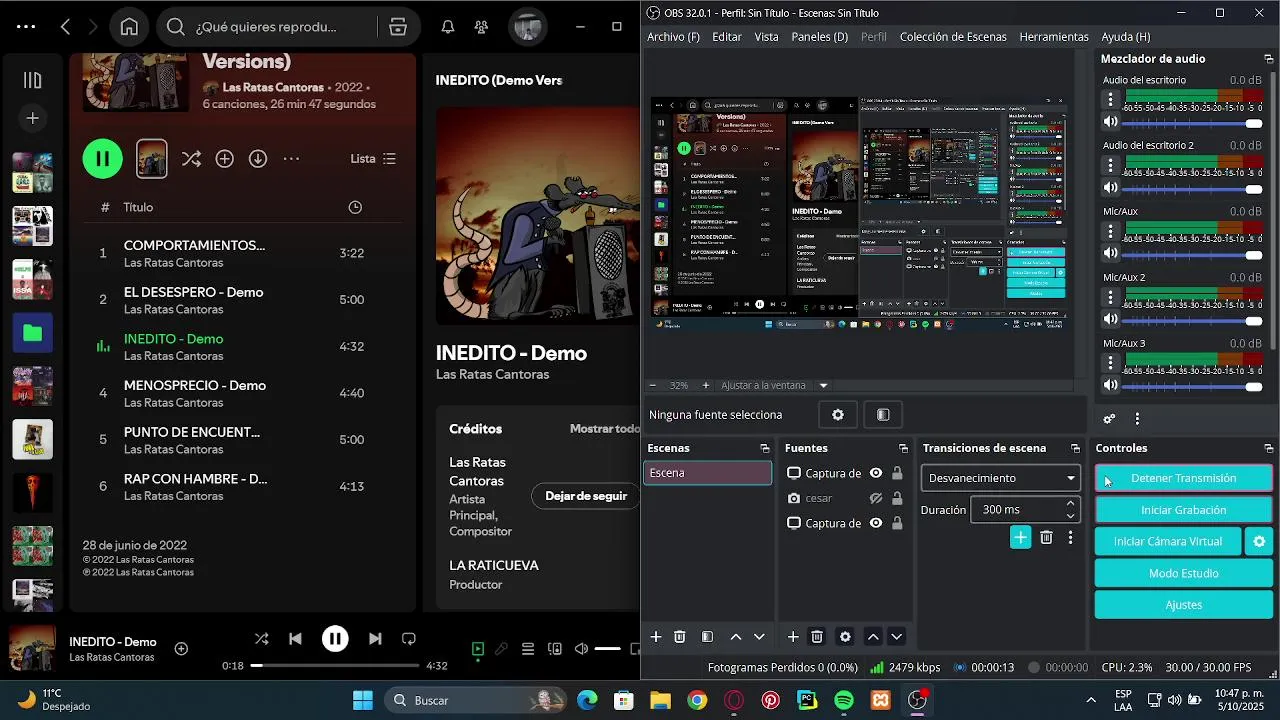1280x720 pixels.
Task: Open Spotify friend activity icon
Action: click(x=482, y=27)
